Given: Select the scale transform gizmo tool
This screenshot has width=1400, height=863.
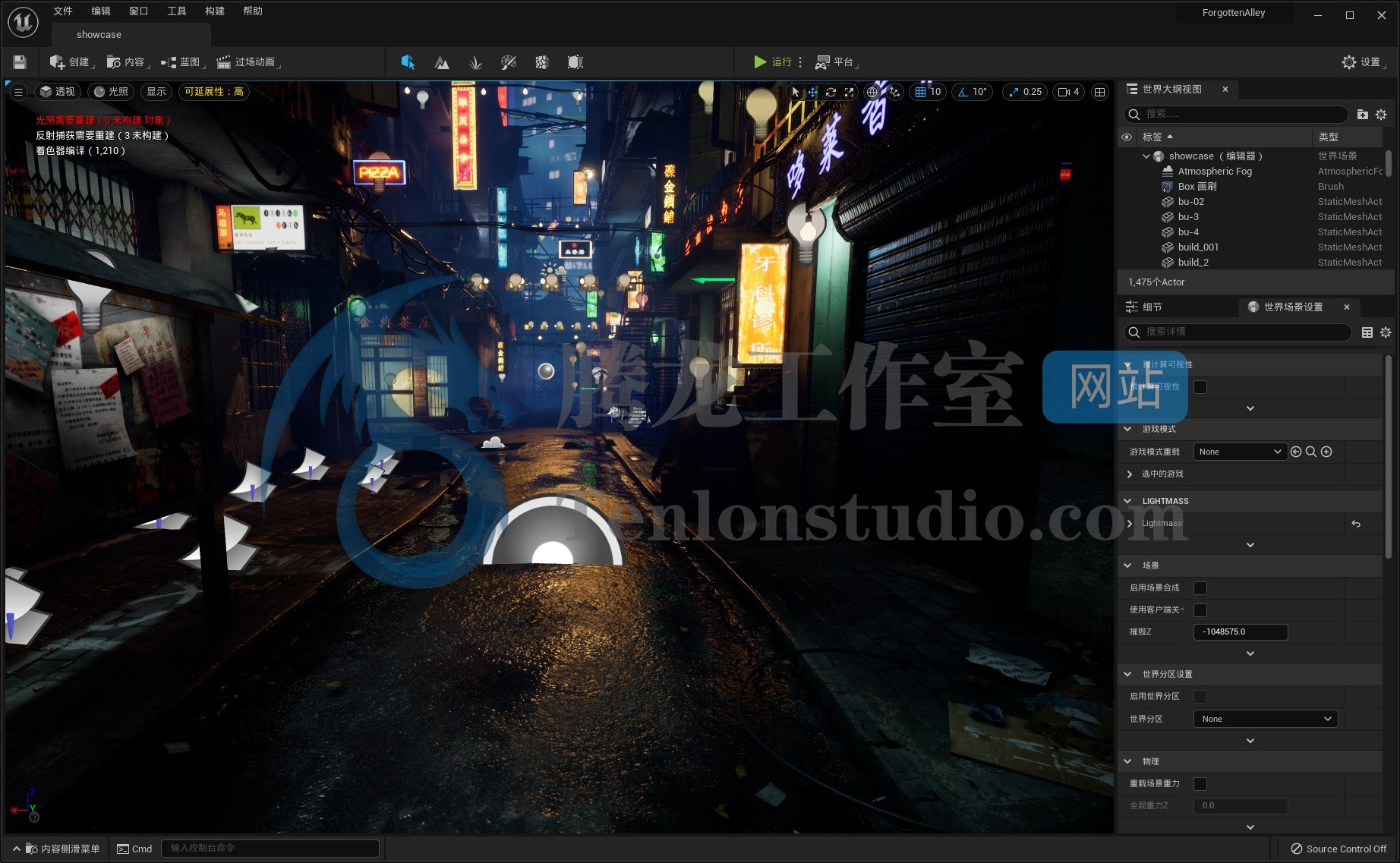Looking at the screenshot, I should 849,92.
